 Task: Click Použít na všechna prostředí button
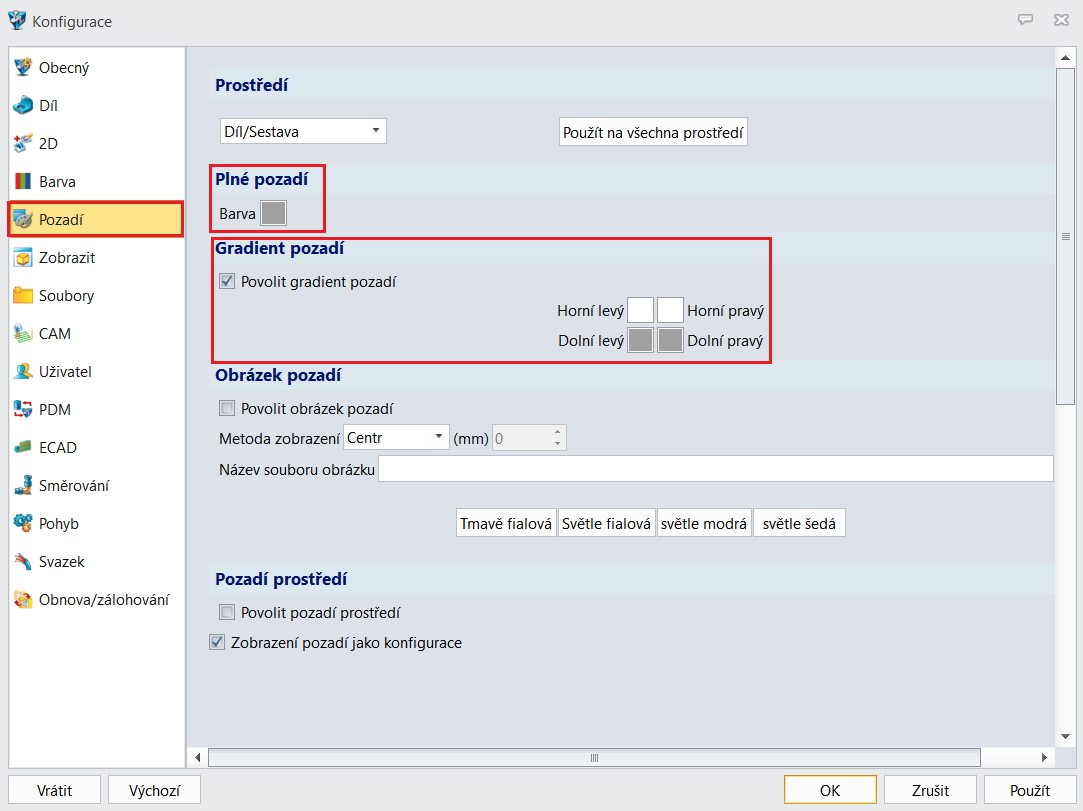point(653,132)
